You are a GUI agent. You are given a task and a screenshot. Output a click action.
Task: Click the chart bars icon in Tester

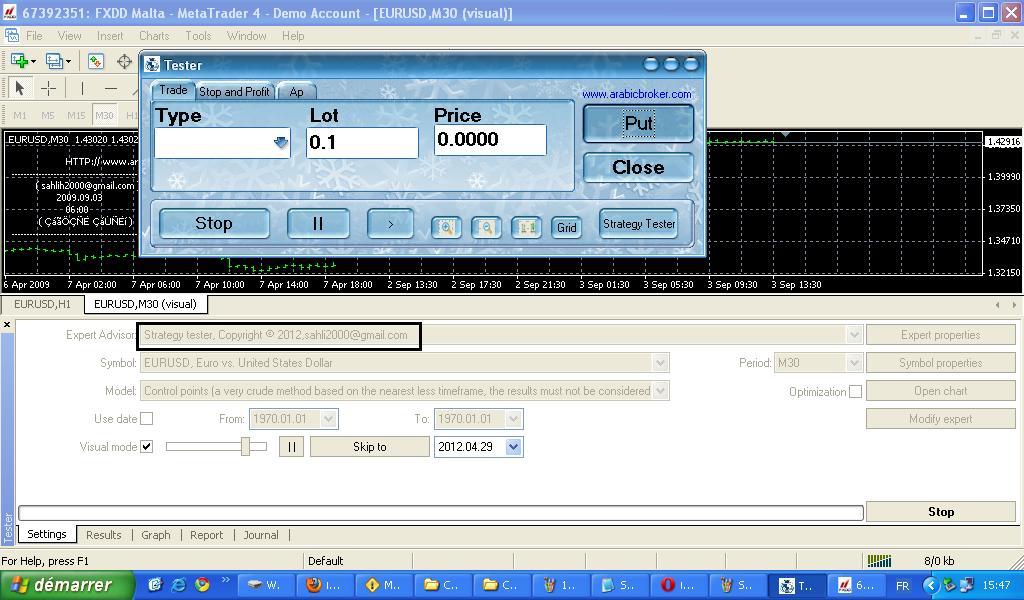pyautogui.click(x=526, y=227)
